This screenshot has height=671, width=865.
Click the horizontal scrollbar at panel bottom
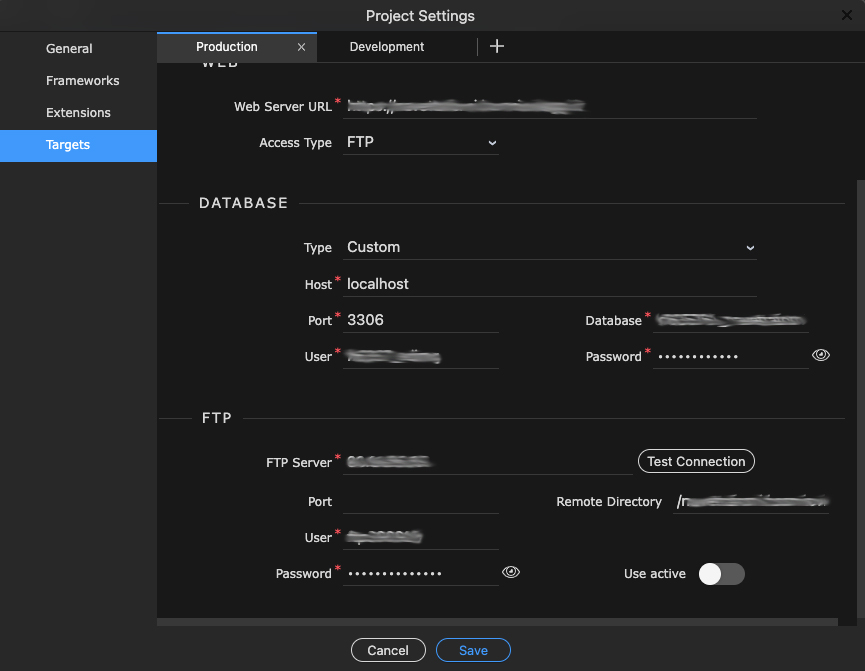point(497,622)
